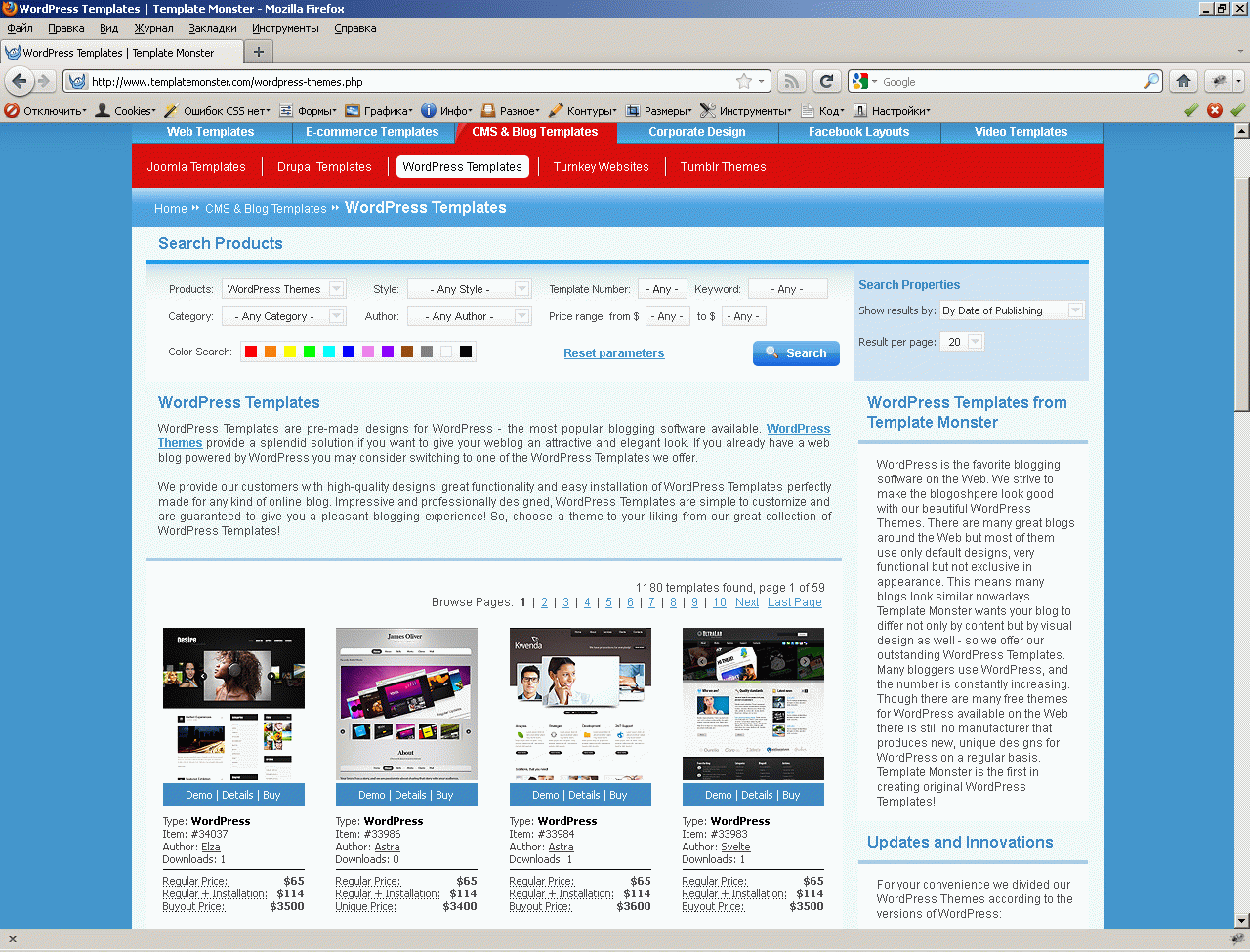
Task: Click the Next pagination link
Action: [x=747, y=602]
